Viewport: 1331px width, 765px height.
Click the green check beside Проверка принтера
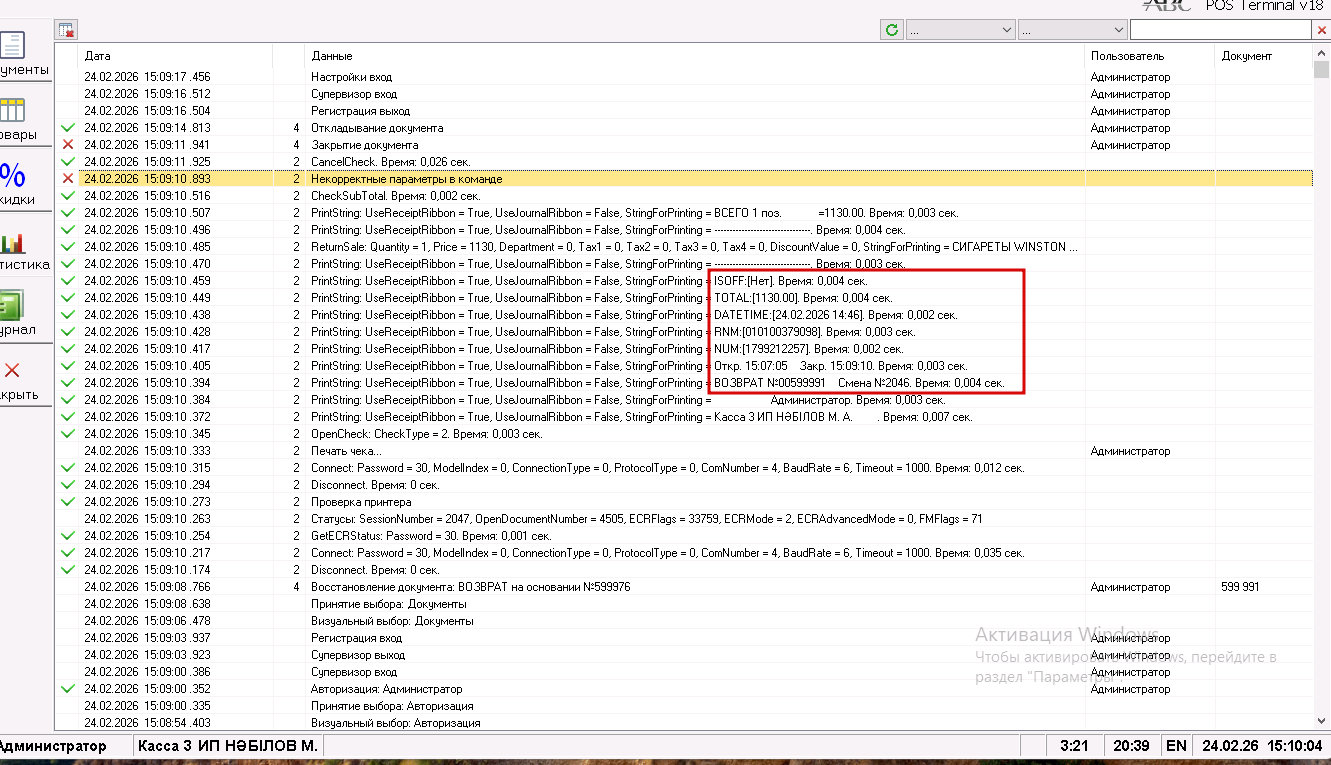point(68,502)
